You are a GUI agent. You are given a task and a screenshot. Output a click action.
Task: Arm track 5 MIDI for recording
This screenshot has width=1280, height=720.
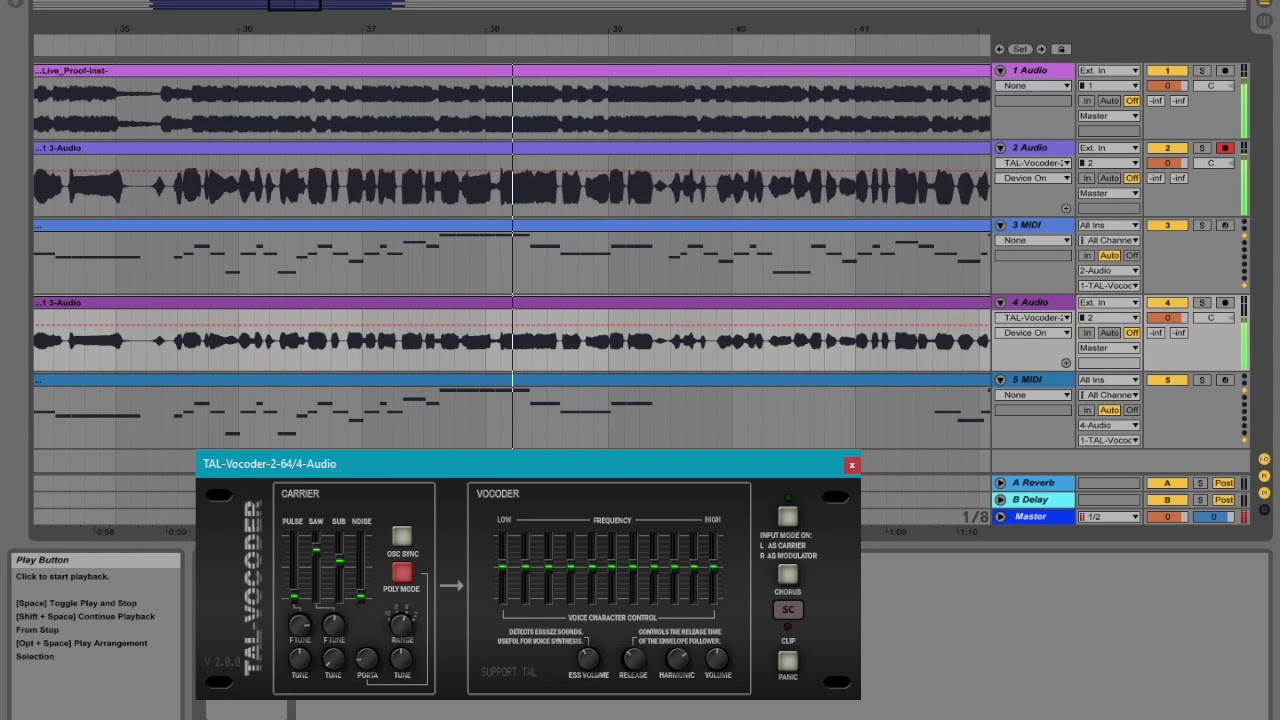1225,380
